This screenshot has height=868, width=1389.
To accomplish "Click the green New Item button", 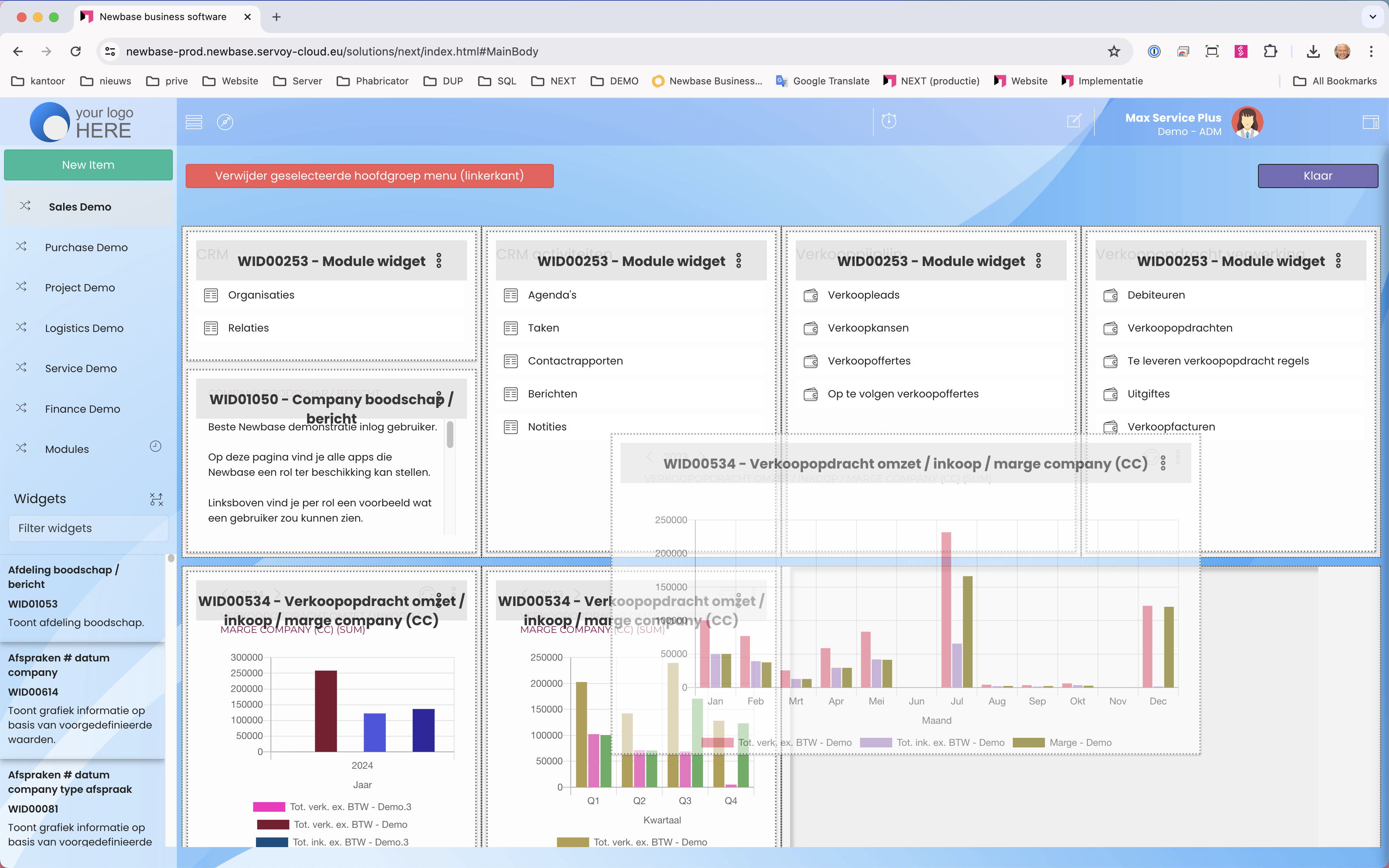I will 88,165.
